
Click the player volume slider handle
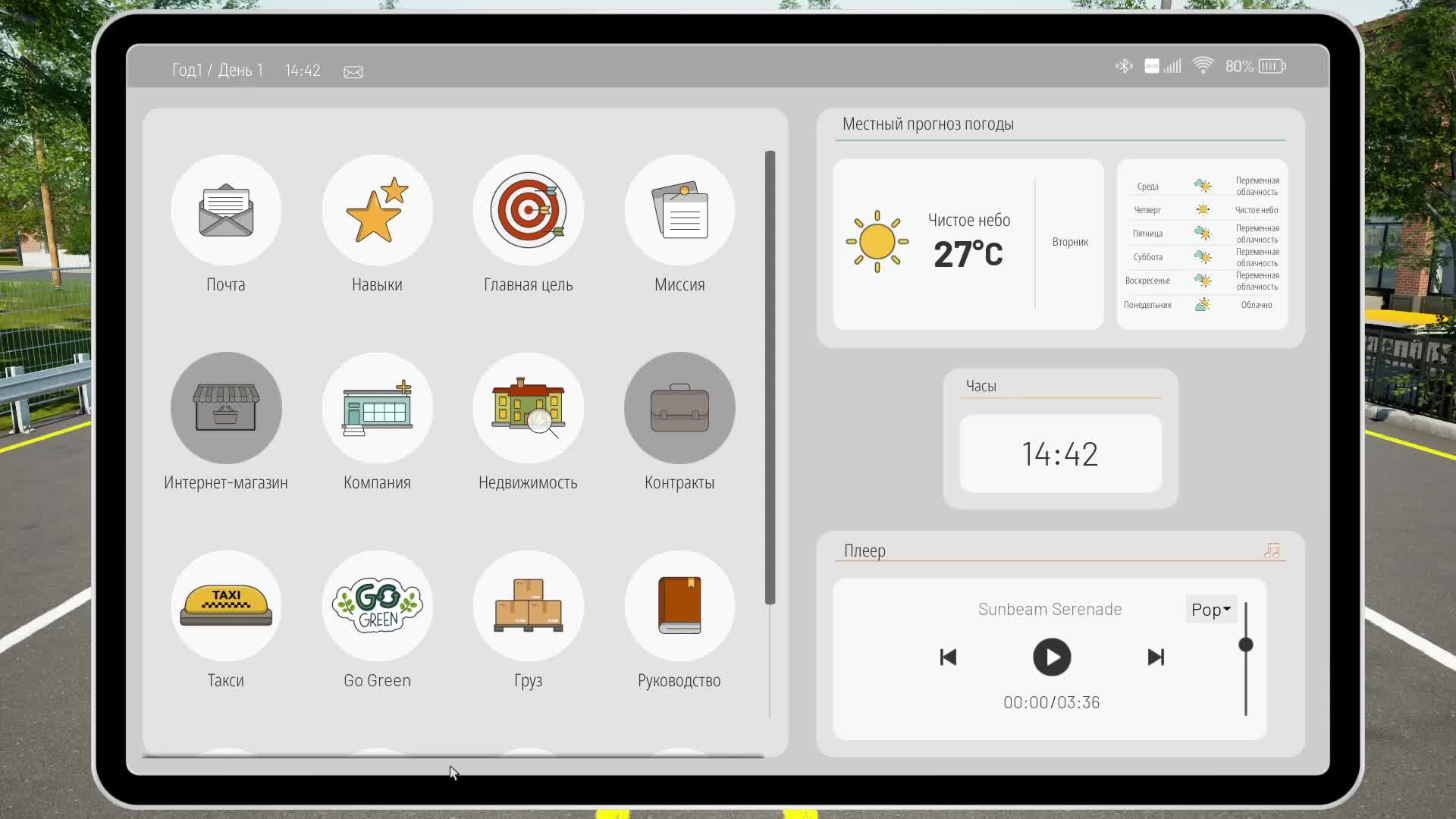click(x=1245, y=645)
